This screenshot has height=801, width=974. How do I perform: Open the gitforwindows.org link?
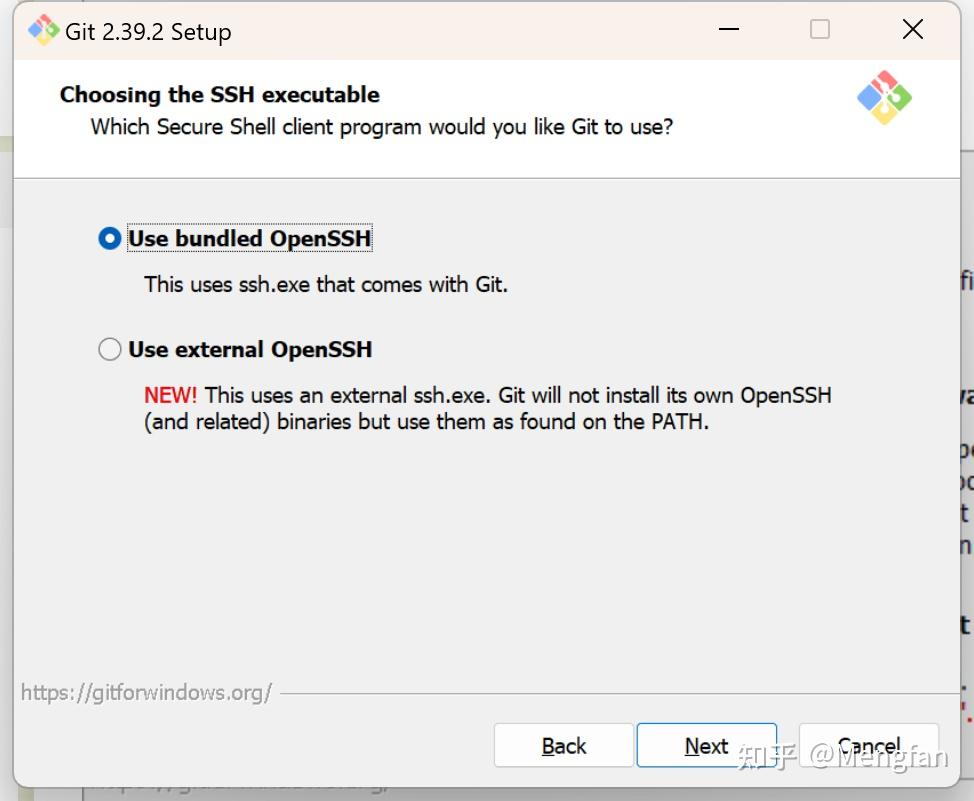point(146,693)
